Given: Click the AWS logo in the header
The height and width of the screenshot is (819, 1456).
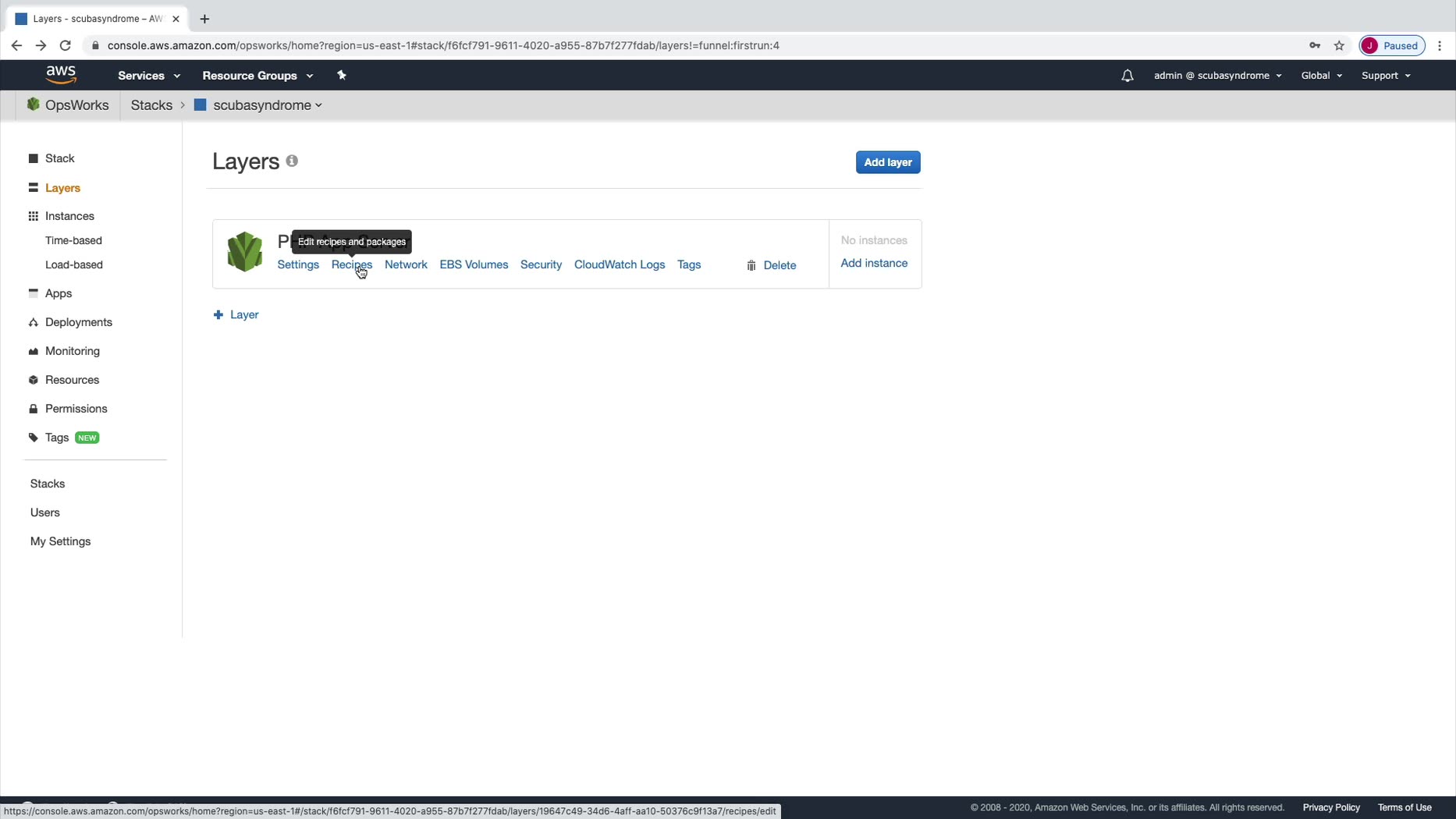Looking at the screenshot, I should [61, 75].
